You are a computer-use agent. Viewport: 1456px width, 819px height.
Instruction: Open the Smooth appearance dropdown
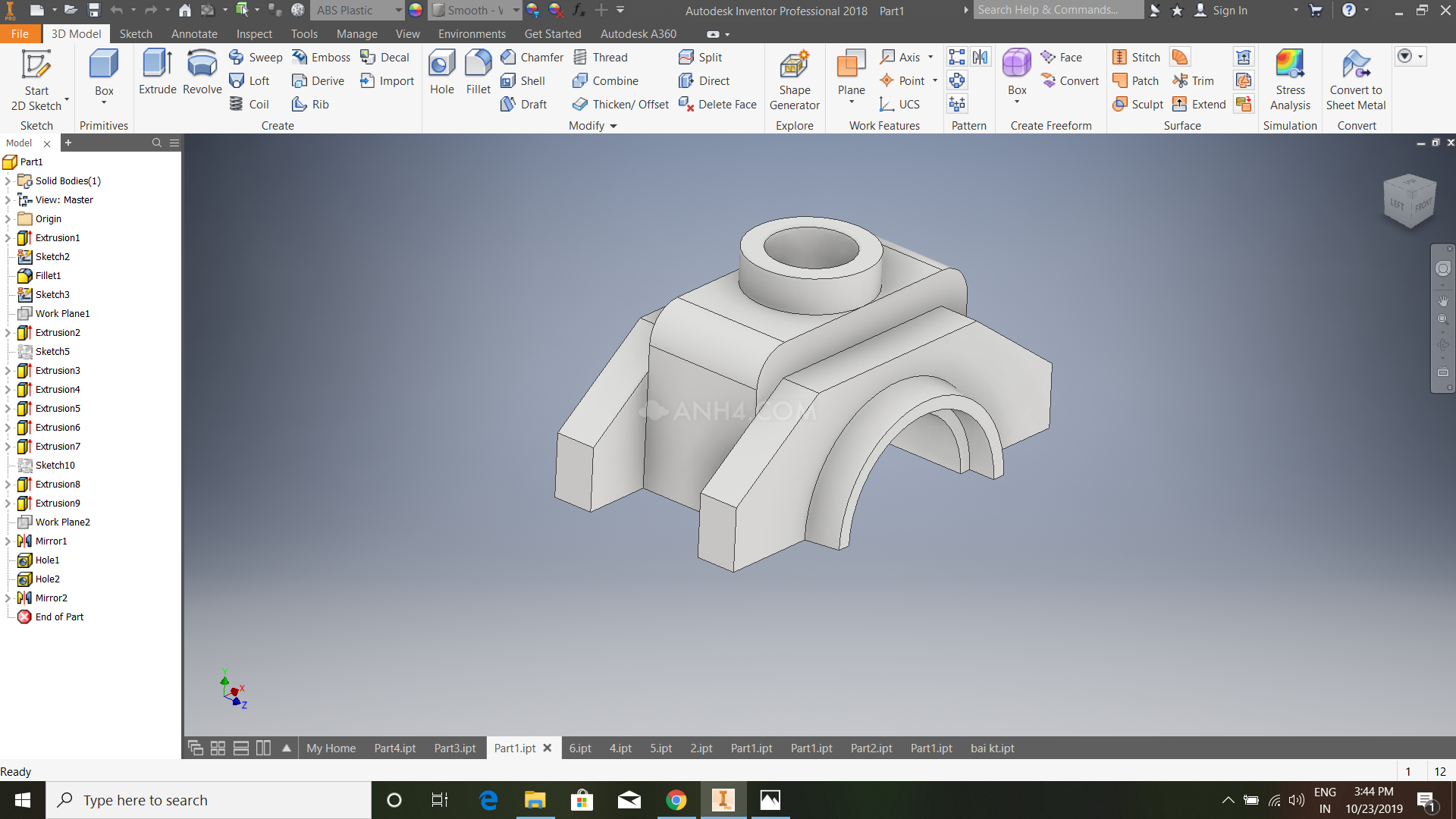[x=516, y=11]
